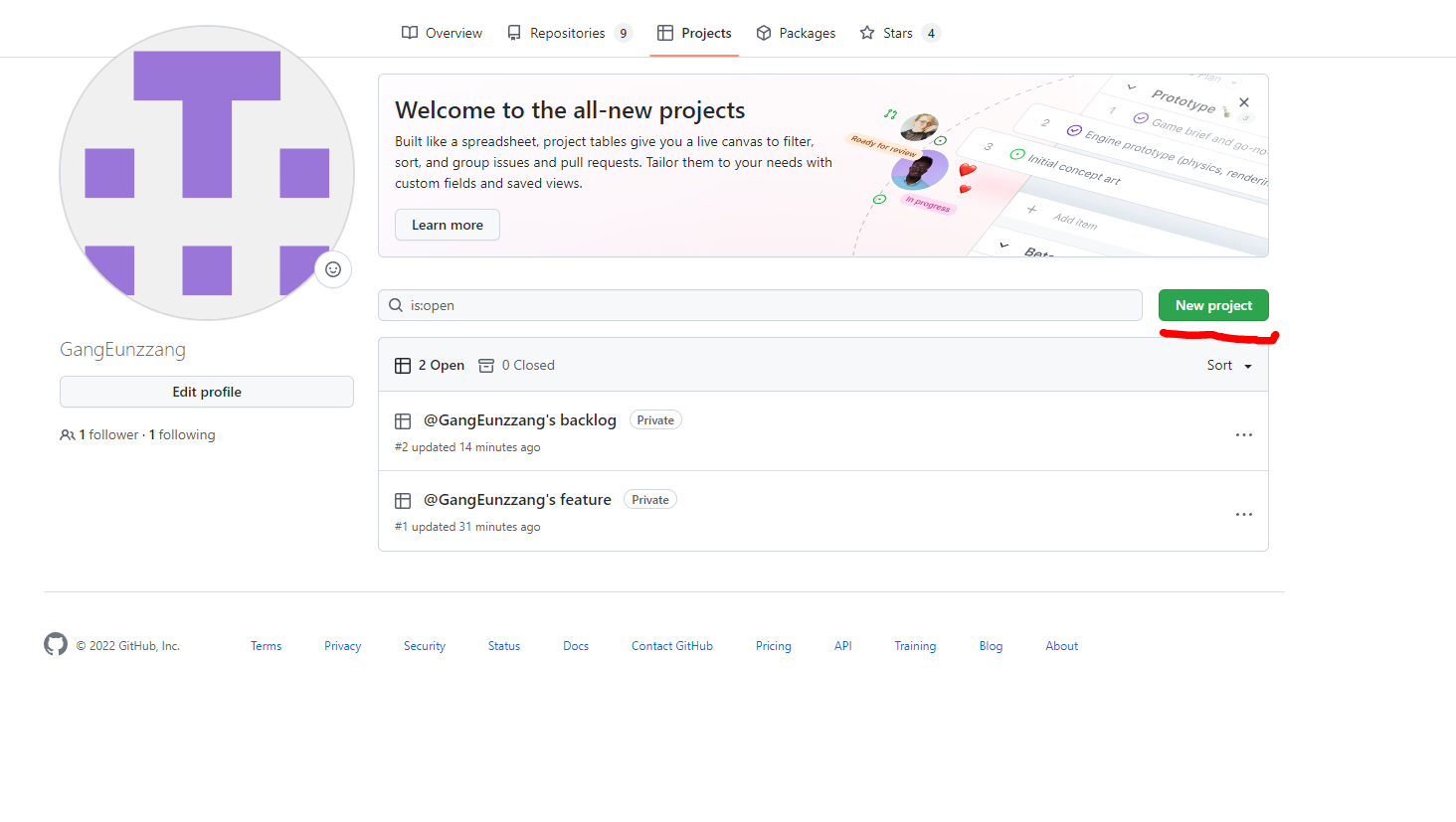Open the Packages tab

(x=796, y=33)
